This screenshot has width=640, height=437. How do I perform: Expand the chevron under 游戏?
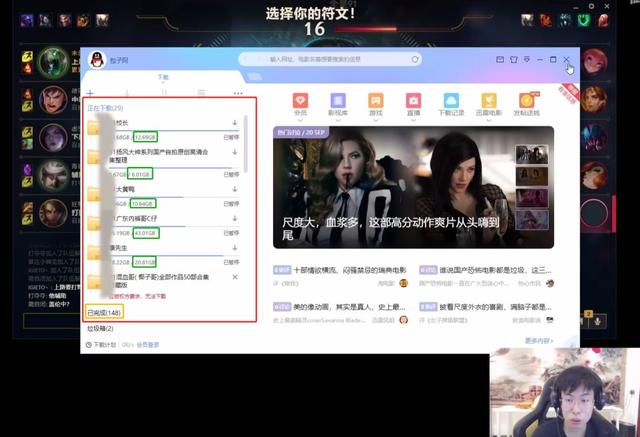pyautogui.click(x=376, y=120)
